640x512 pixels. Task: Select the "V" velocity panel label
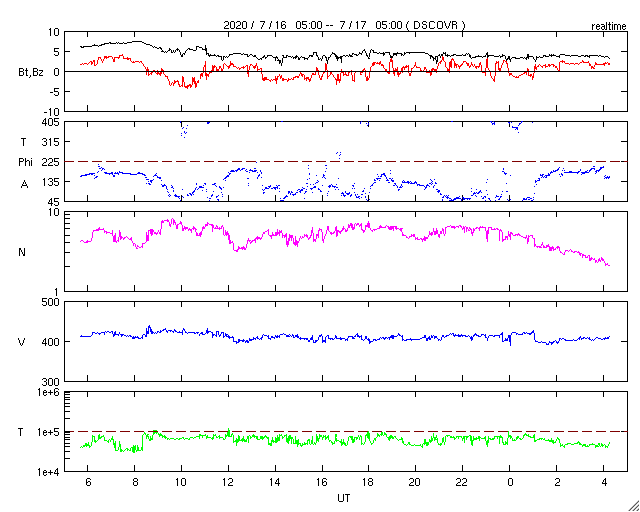click(22, 342)
